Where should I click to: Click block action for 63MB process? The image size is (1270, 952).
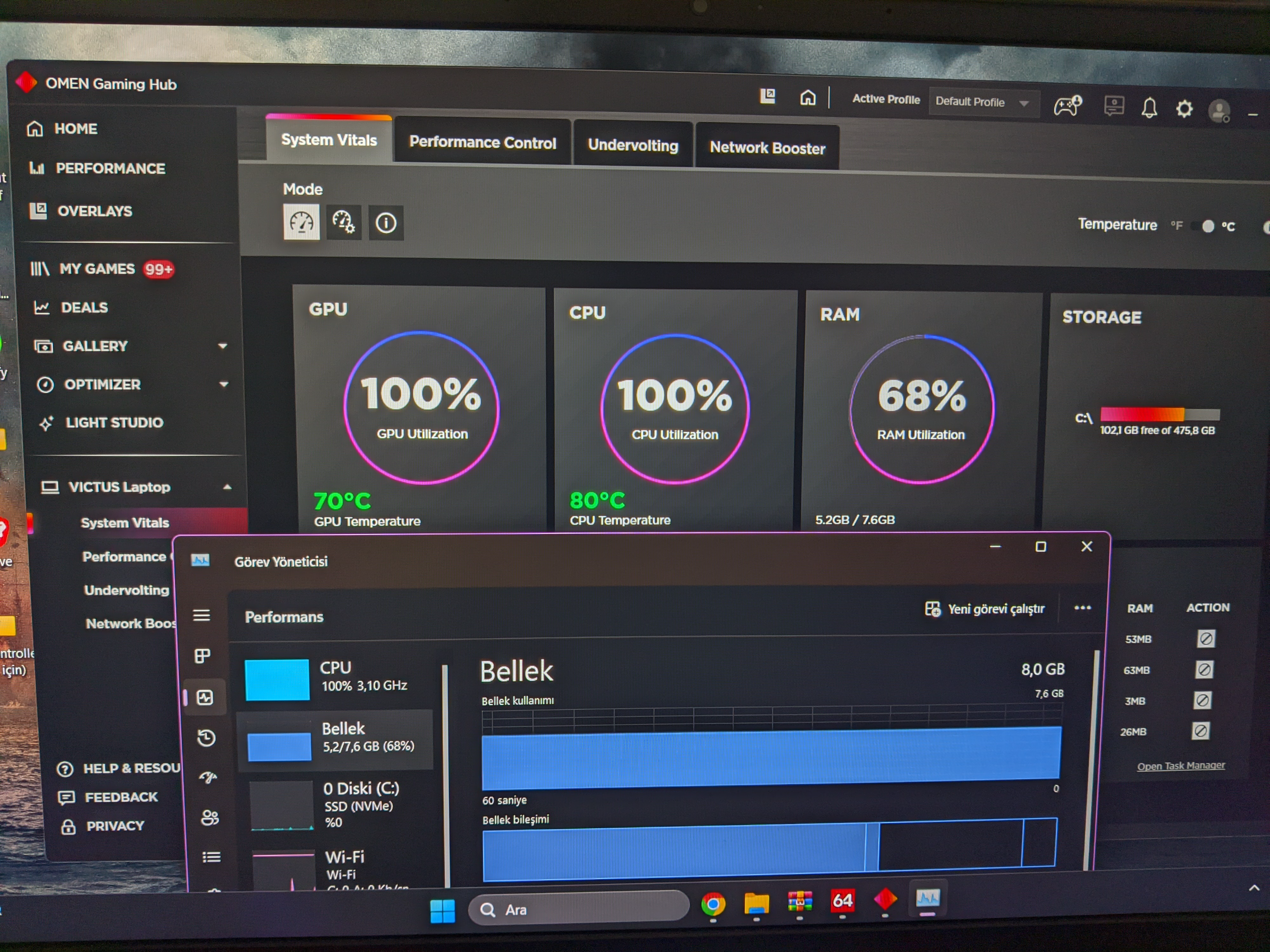point(1204,669)
